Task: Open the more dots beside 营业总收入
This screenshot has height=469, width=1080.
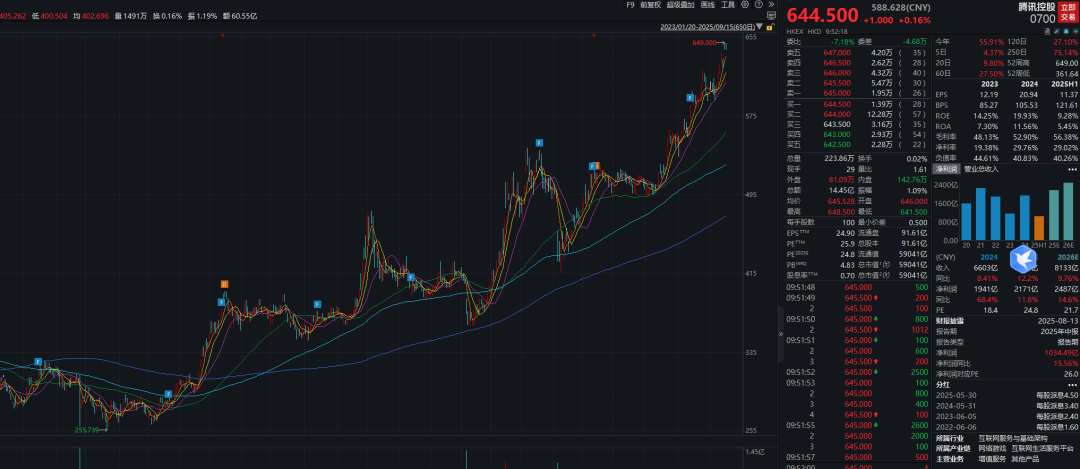Action: tap(1072, 169)
